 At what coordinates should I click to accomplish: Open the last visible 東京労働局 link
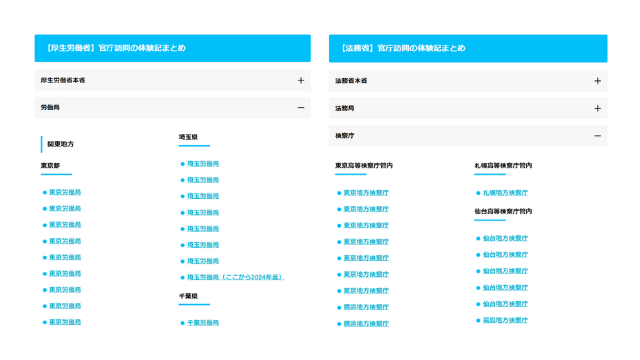tap(65, 322)
